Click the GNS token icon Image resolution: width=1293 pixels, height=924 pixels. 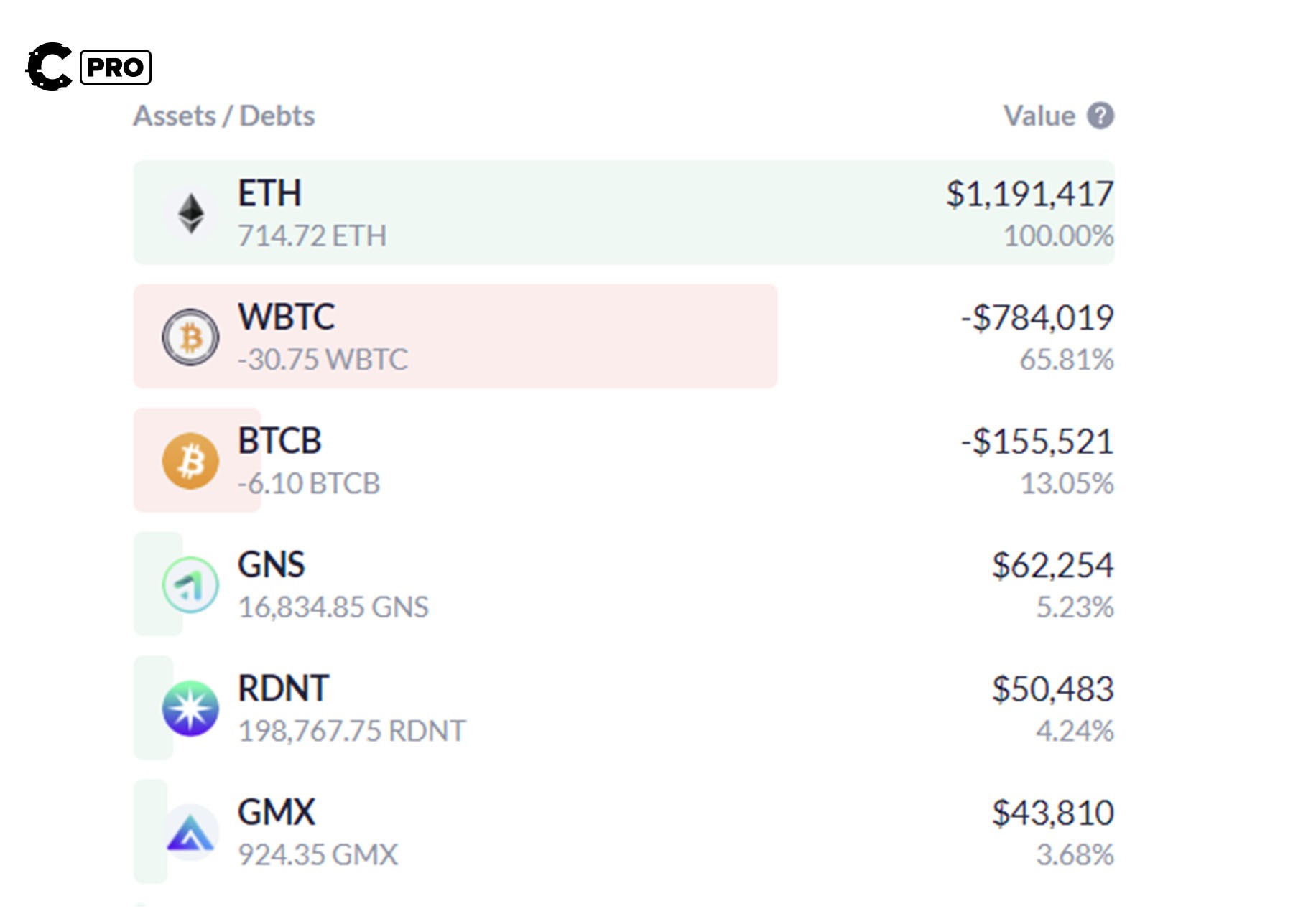(x=190, y=584)
